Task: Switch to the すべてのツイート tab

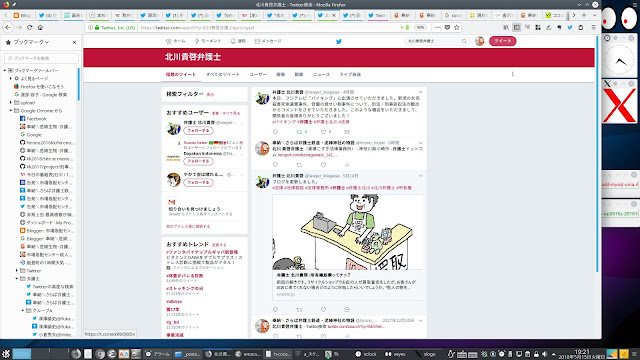Action: coord(223,75)
